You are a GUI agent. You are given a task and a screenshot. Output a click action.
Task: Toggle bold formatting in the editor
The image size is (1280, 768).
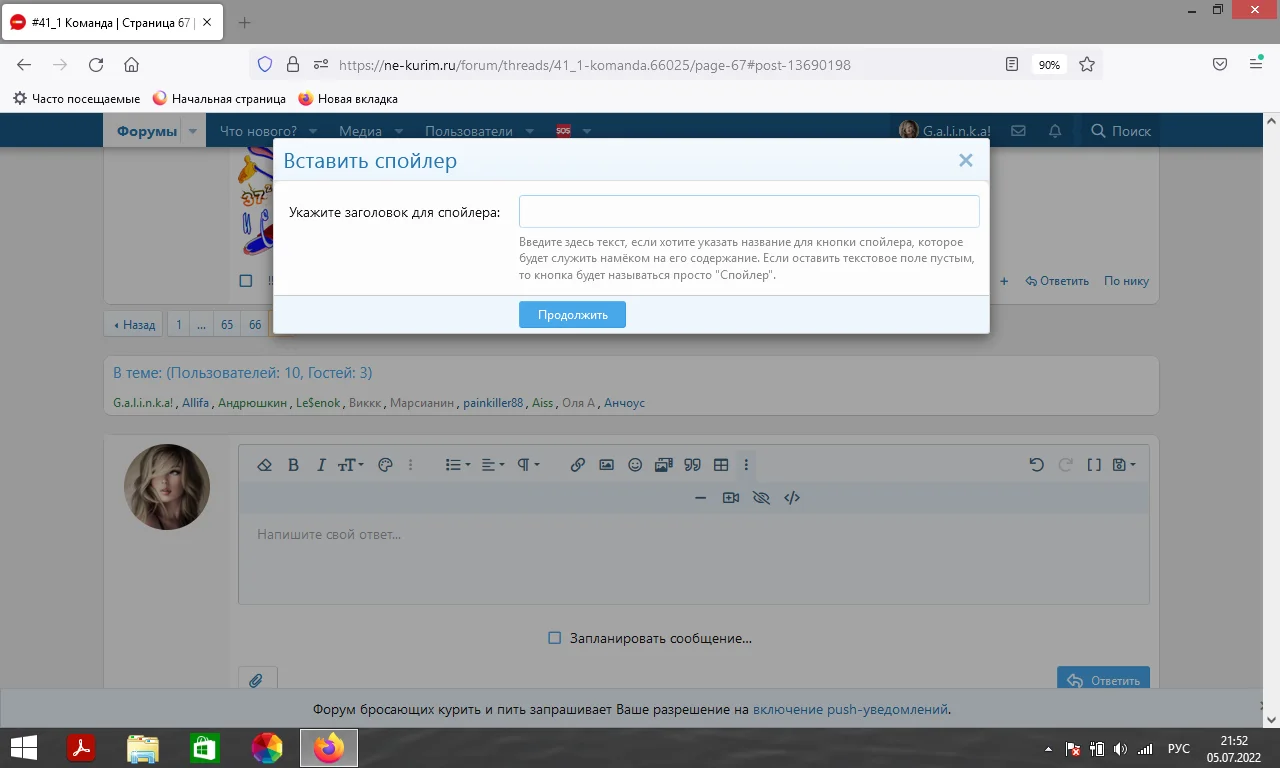[x=293, y=465]
